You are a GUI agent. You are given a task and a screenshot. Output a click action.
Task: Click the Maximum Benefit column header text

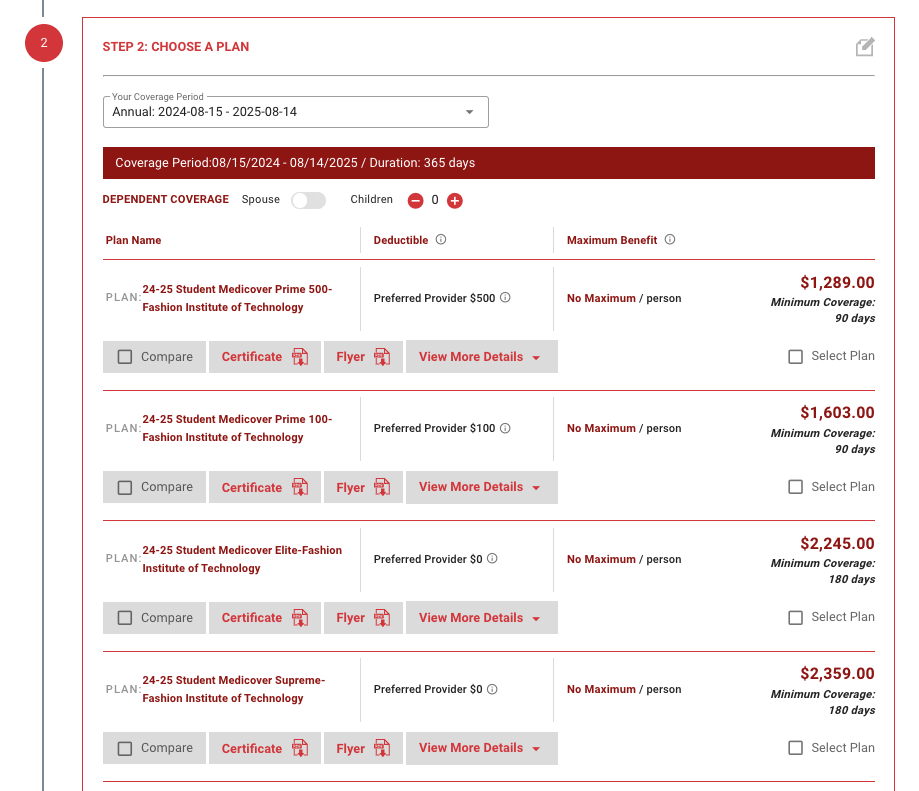(612, 240)
